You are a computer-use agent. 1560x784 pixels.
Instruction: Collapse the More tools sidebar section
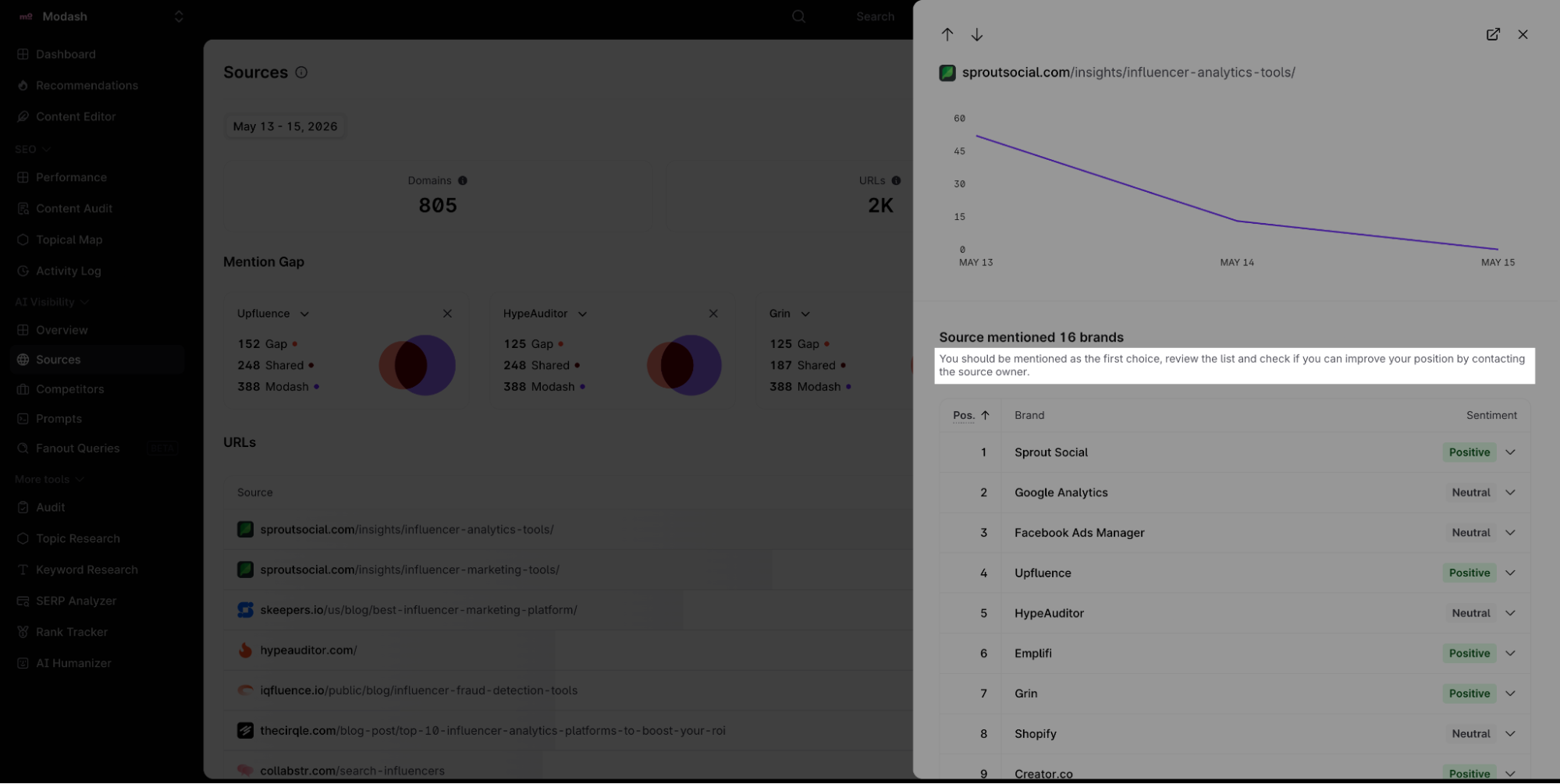pos(49,479)
